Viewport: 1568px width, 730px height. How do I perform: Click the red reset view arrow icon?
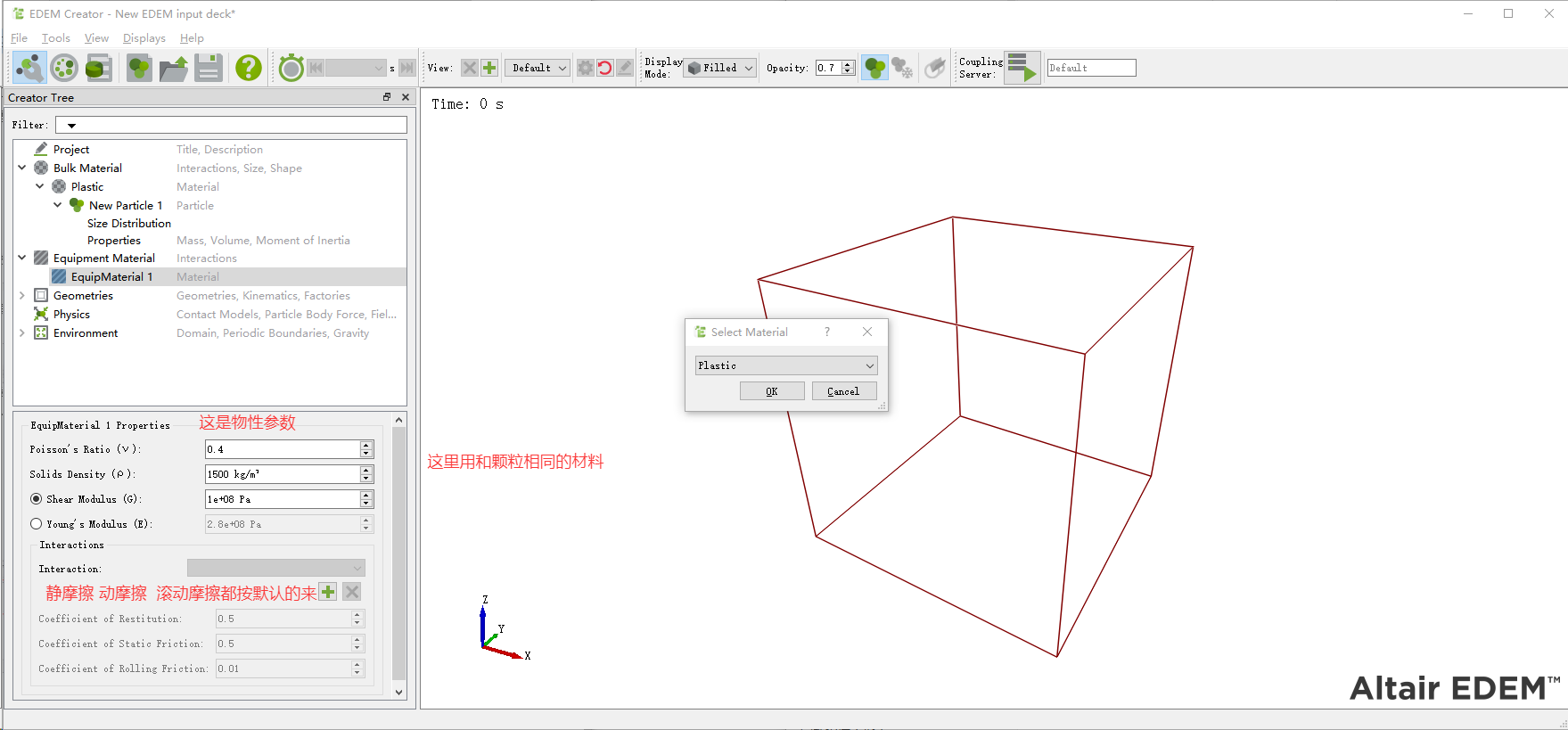click(x=605, y=68)
